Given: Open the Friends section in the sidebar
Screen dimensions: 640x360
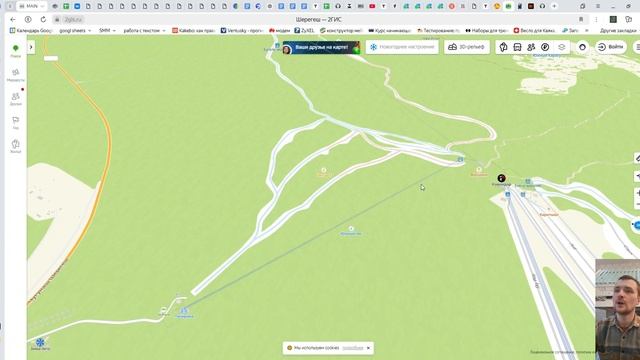Looking at the screenshot, I should (x=16, y=99).
